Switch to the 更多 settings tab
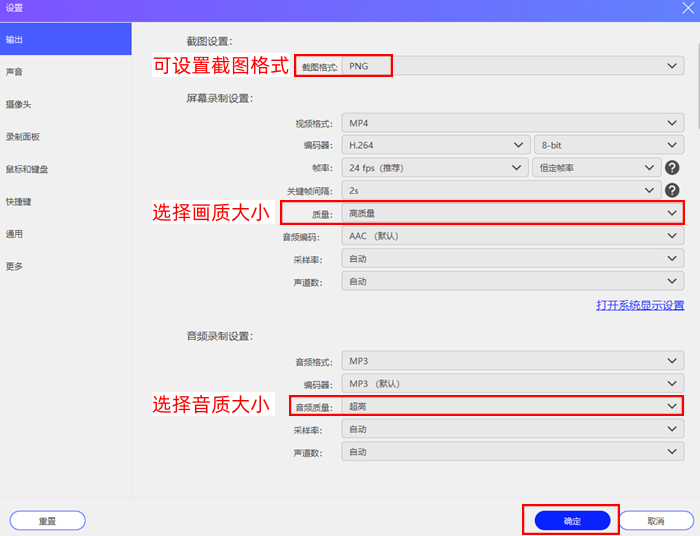The width and height of the screenshot is (700, 536). pyautogui.click(x=66, y=266)
